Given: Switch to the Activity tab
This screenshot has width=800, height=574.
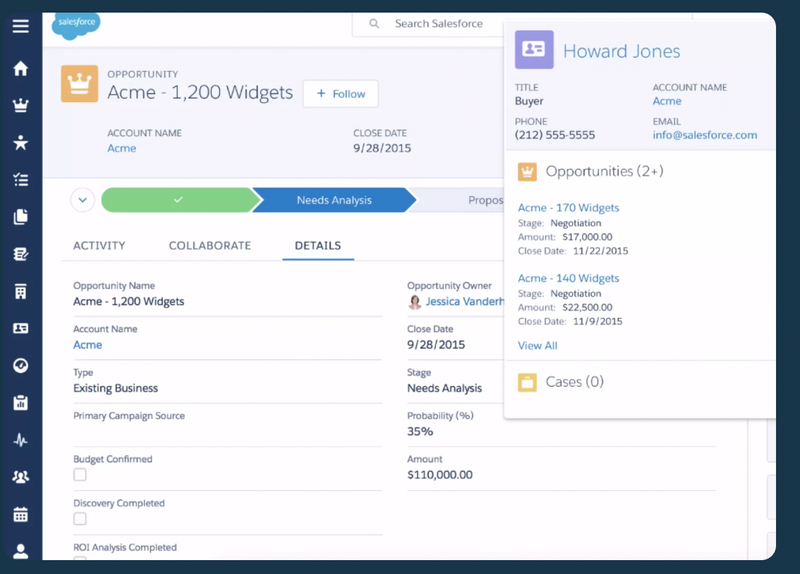Looking at the screenshot, I should click(x=99, y=245).
